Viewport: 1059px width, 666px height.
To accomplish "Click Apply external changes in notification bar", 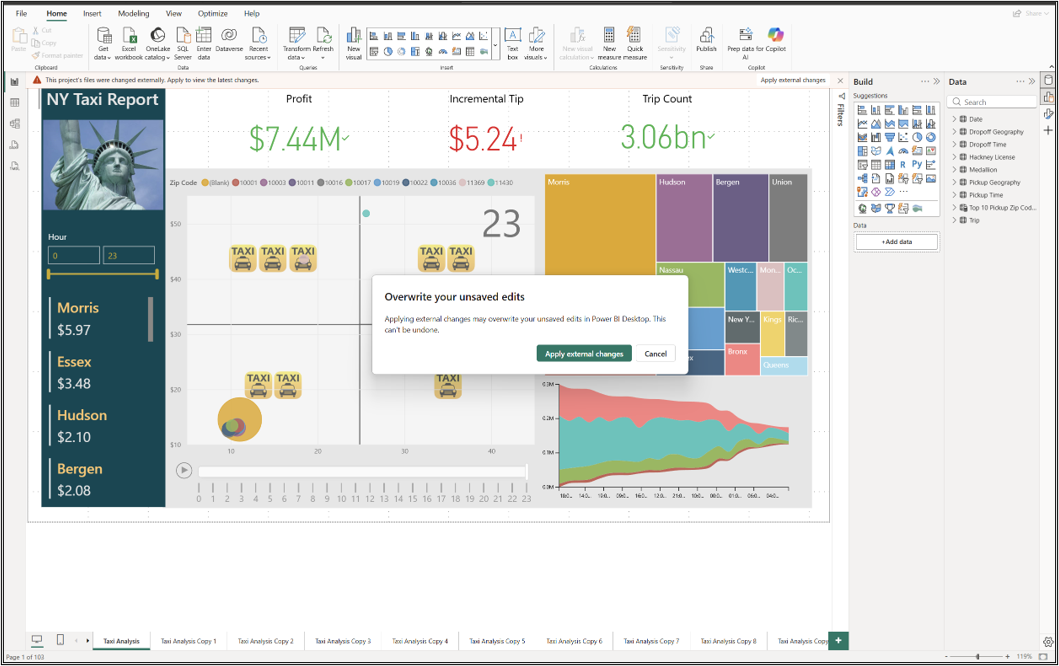I will click(x=793, y=80).
